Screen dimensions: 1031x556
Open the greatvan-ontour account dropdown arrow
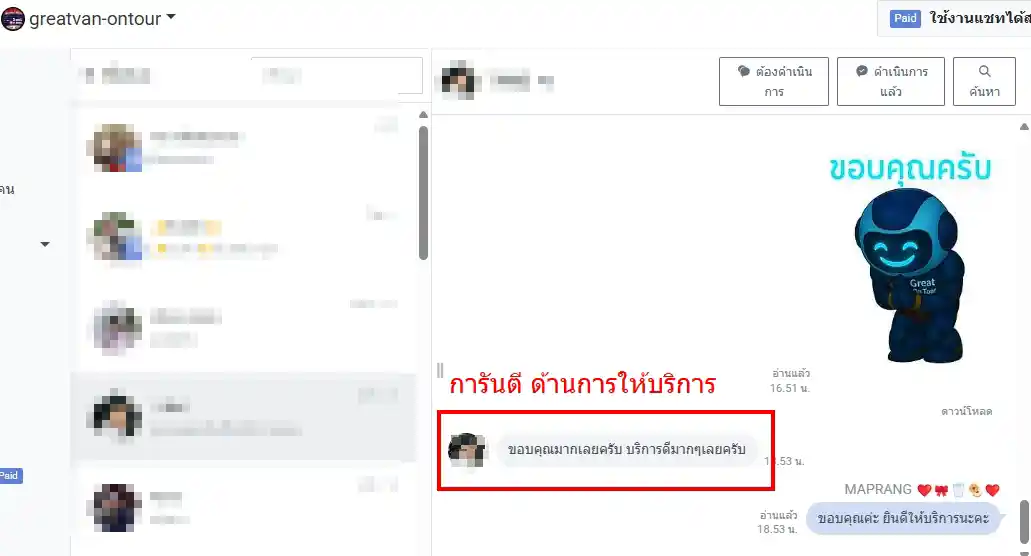tap(171, 17)
